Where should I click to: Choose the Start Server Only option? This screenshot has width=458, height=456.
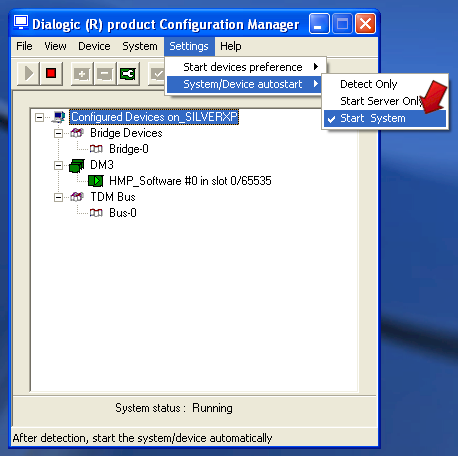pyautogui.click(x=385, y=101)
